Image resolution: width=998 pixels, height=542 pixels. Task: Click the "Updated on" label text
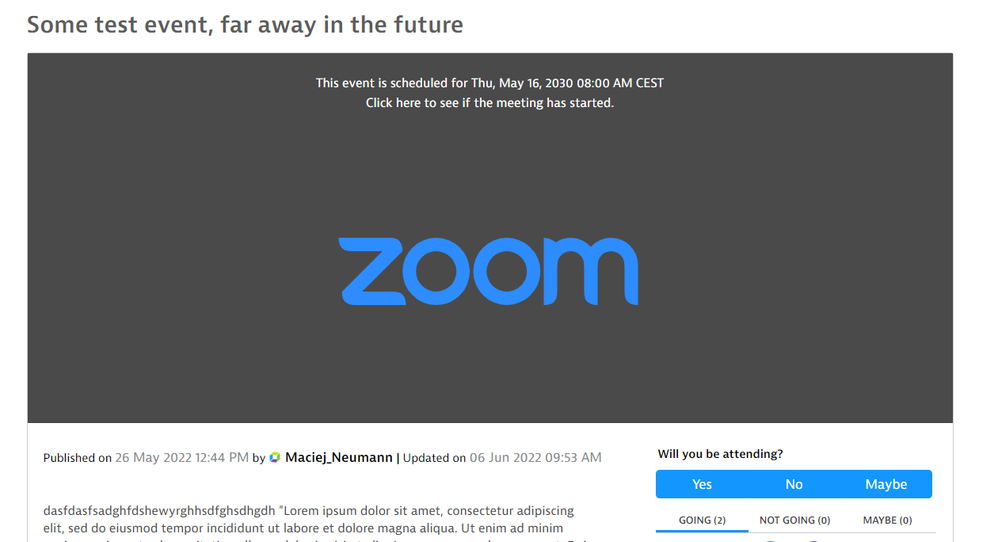coord(434,458)
